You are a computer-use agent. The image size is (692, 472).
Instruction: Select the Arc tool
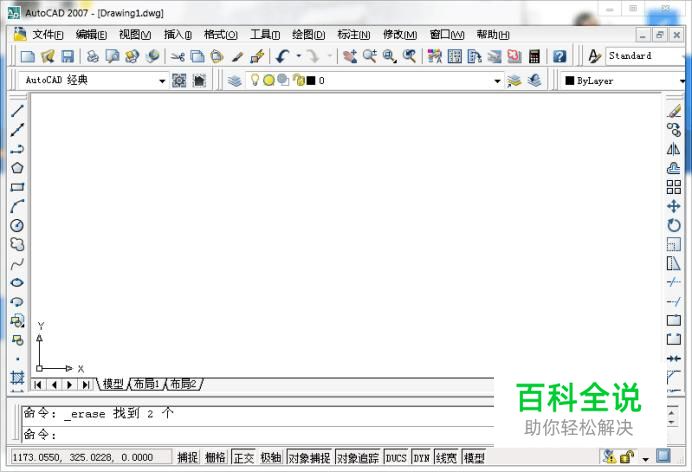[17, 206]
